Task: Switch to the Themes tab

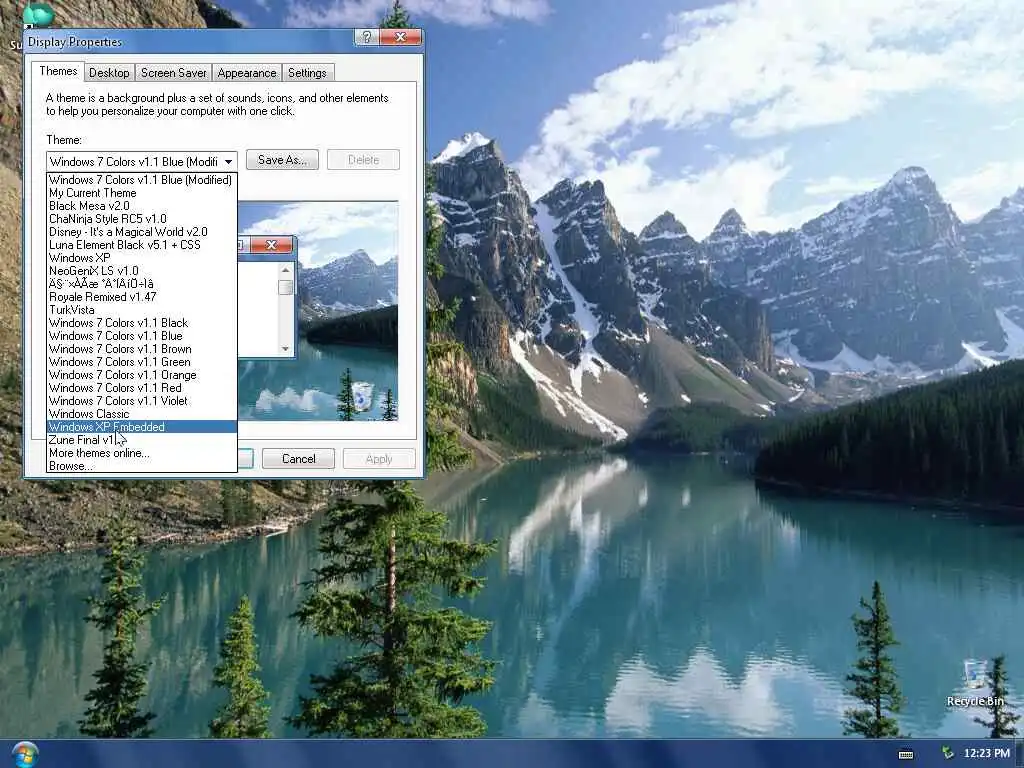Action: [58, 71]
